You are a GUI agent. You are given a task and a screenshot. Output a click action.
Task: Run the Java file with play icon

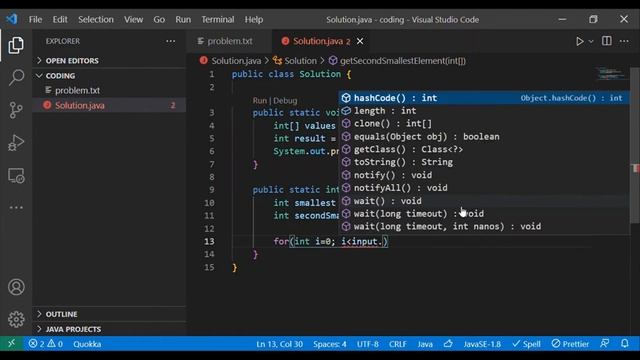pos(579,41)
